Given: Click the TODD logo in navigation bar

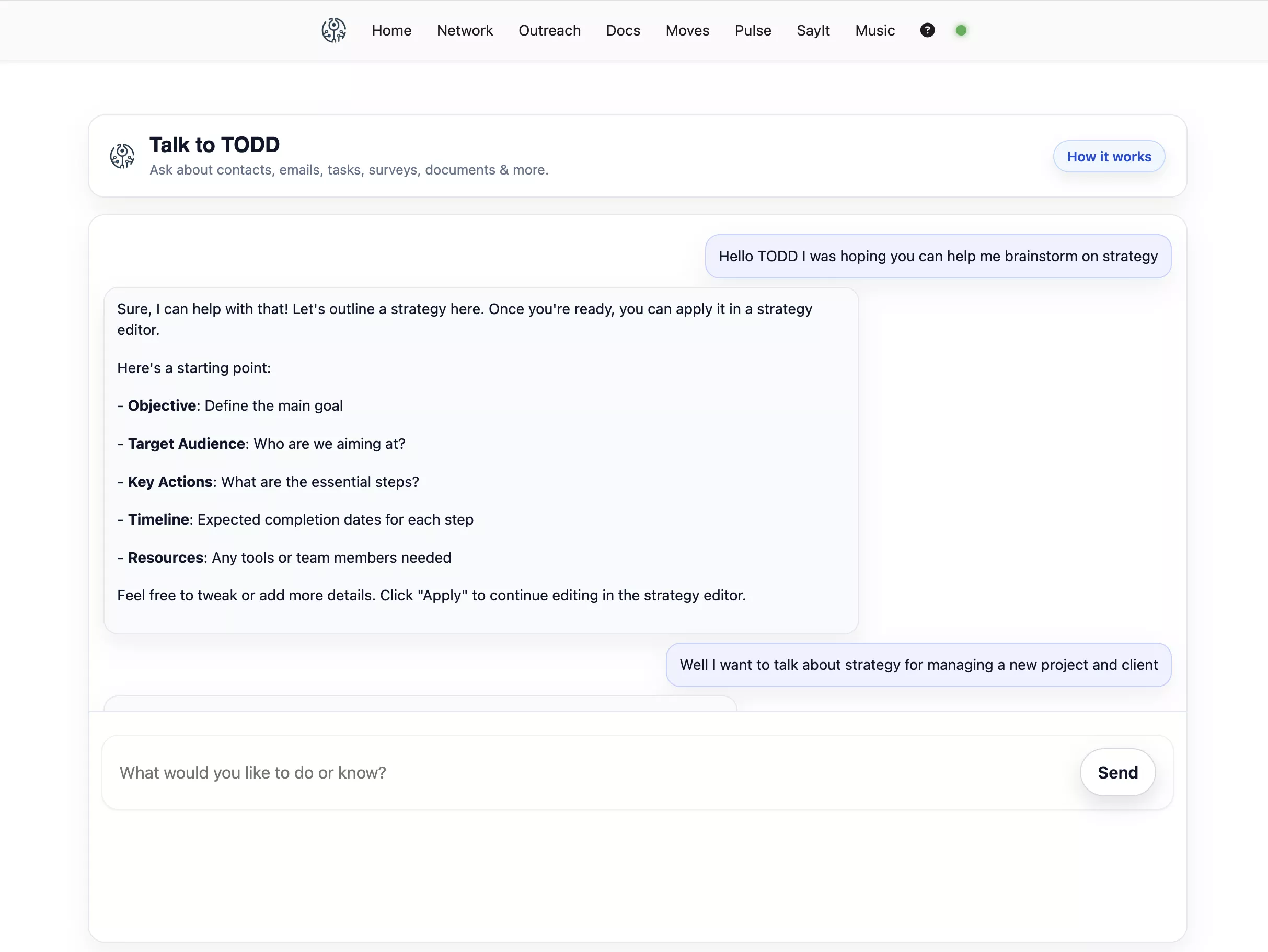Looking at the screenshot, I should pyautogui.click(x=333, y=30).
